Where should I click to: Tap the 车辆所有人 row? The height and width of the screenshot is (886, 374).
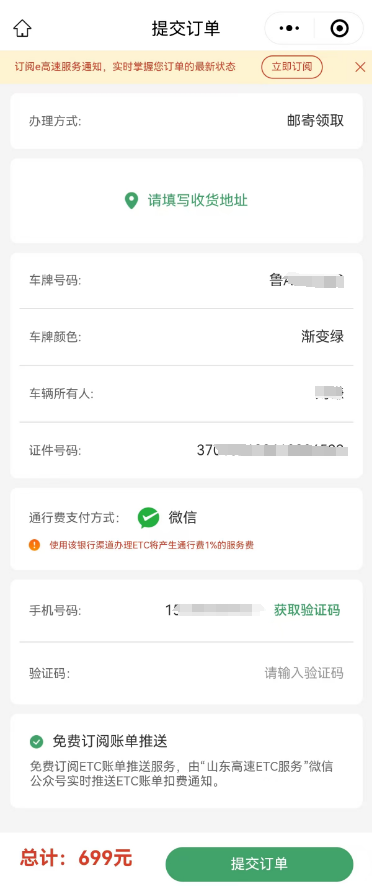click(x=186, y=394)
